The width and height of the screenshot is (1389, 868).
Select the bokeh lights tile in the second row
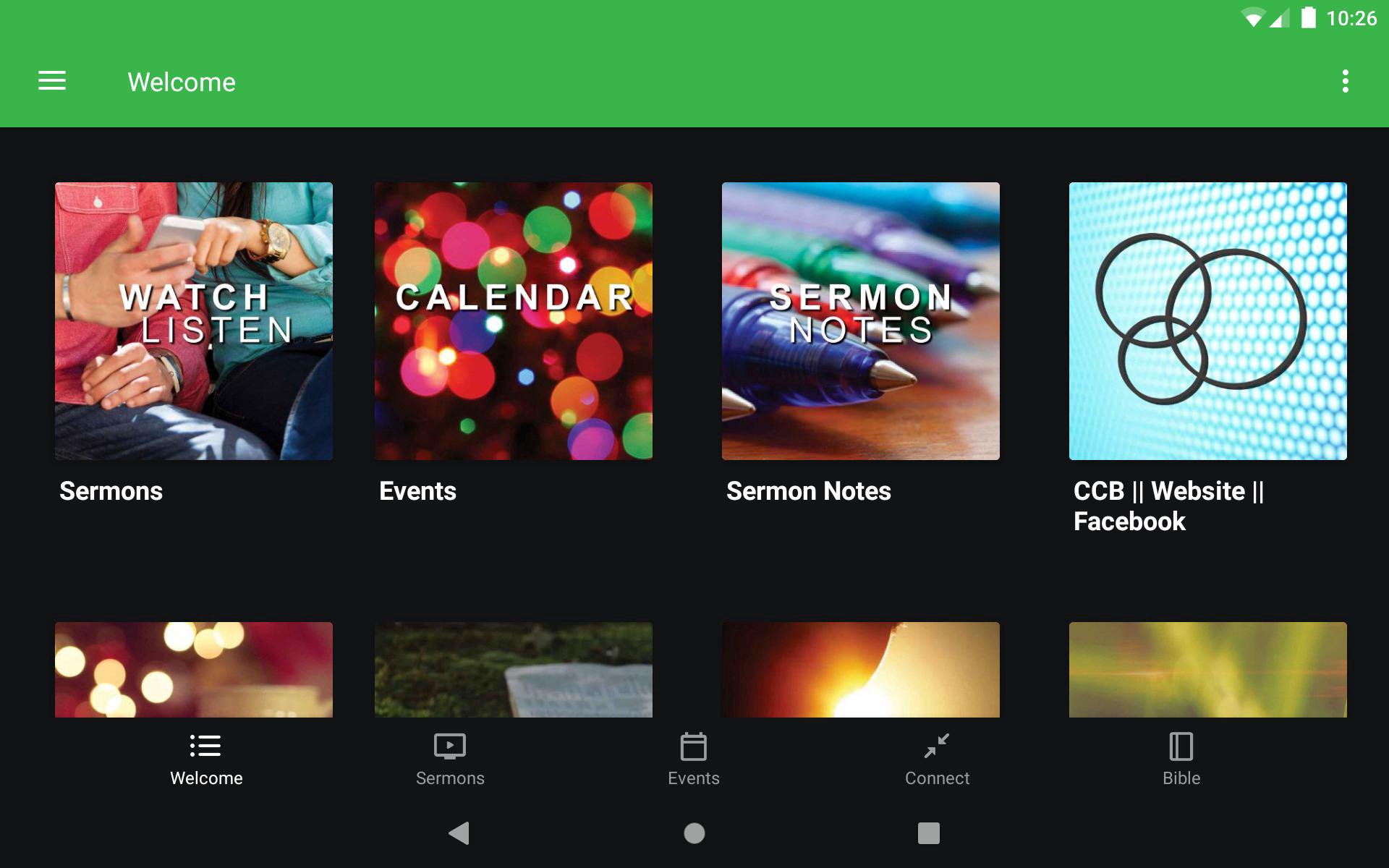pyautogui.click(x=194, y=670)
